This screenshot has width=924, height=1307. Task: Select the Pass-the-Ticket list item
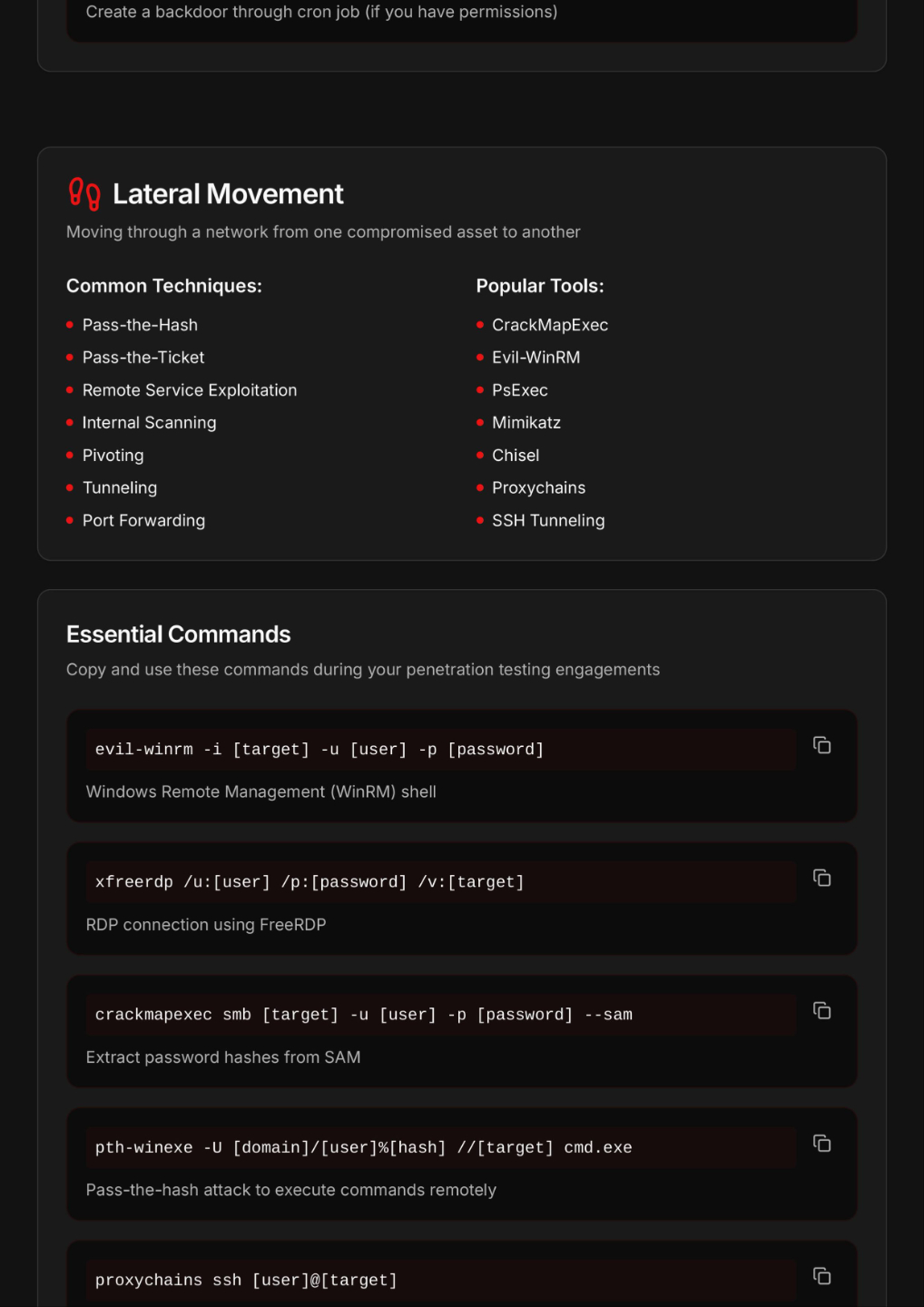point(143,358)
